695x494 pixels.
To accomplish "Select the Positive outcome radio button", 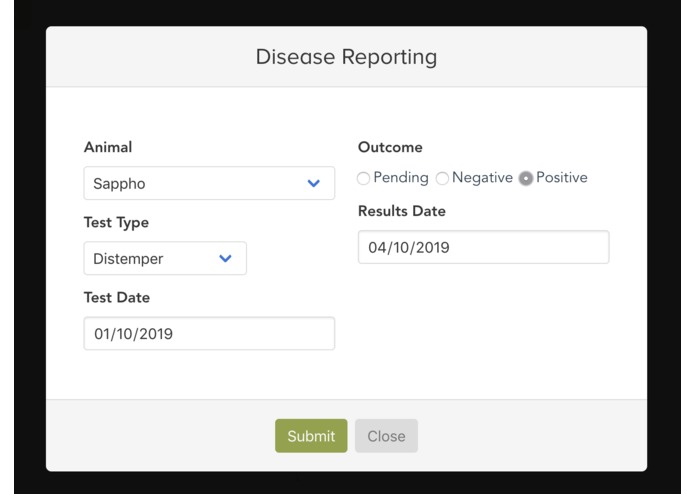I will tap(526, 178).
